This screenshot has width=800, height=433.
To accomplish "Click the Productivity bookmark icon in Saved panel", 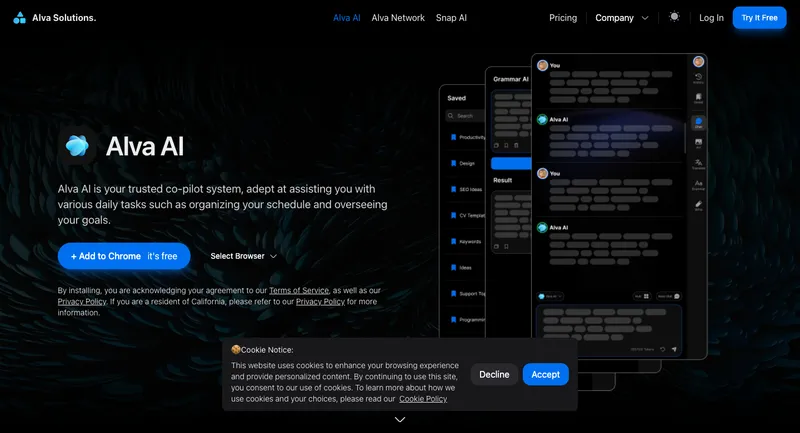I will point(453,137).
